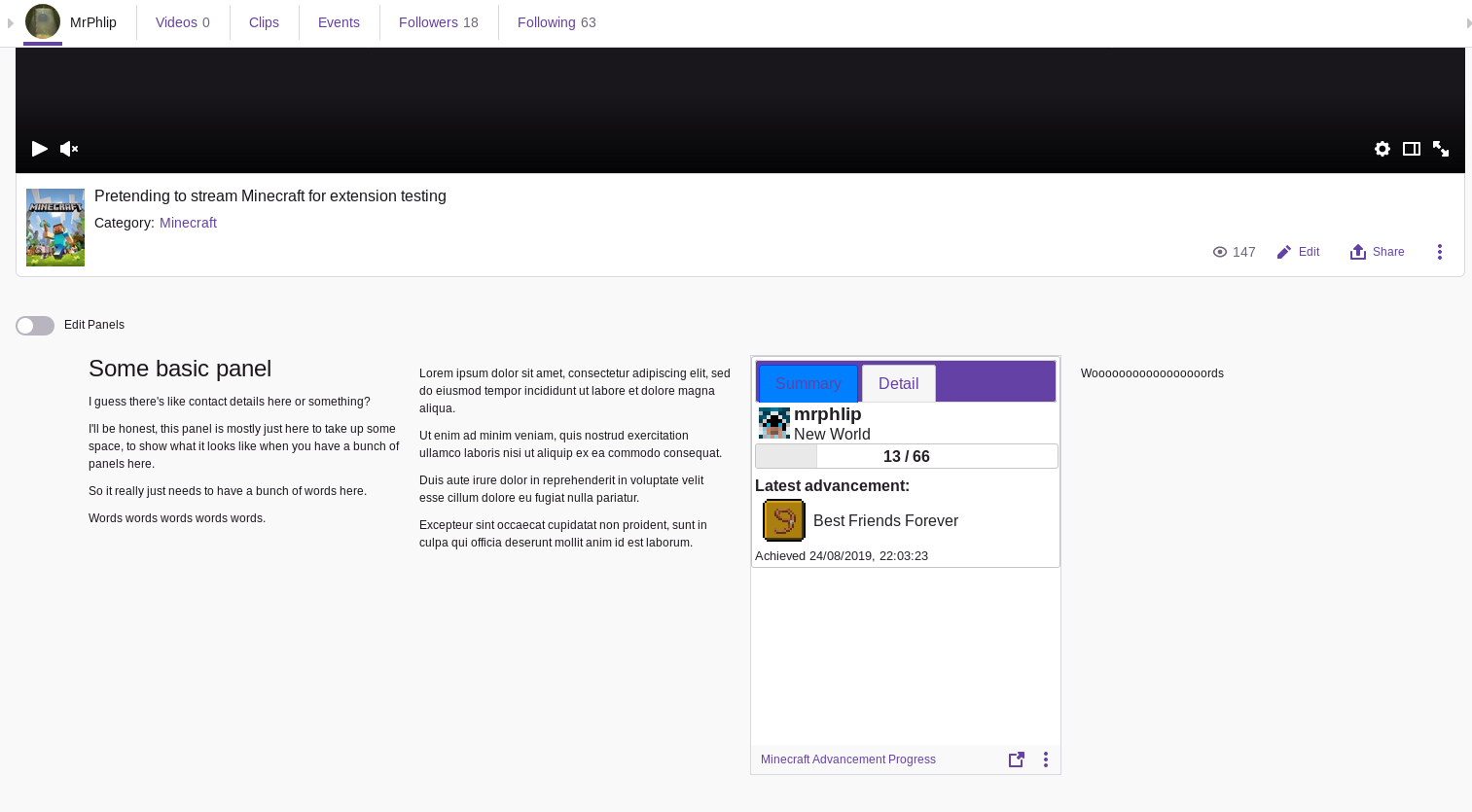Click the mrphlip Minecraft skin avatar
This screenshot has height=812, width=1472.
pyautogui.click(x=774, y=423)
